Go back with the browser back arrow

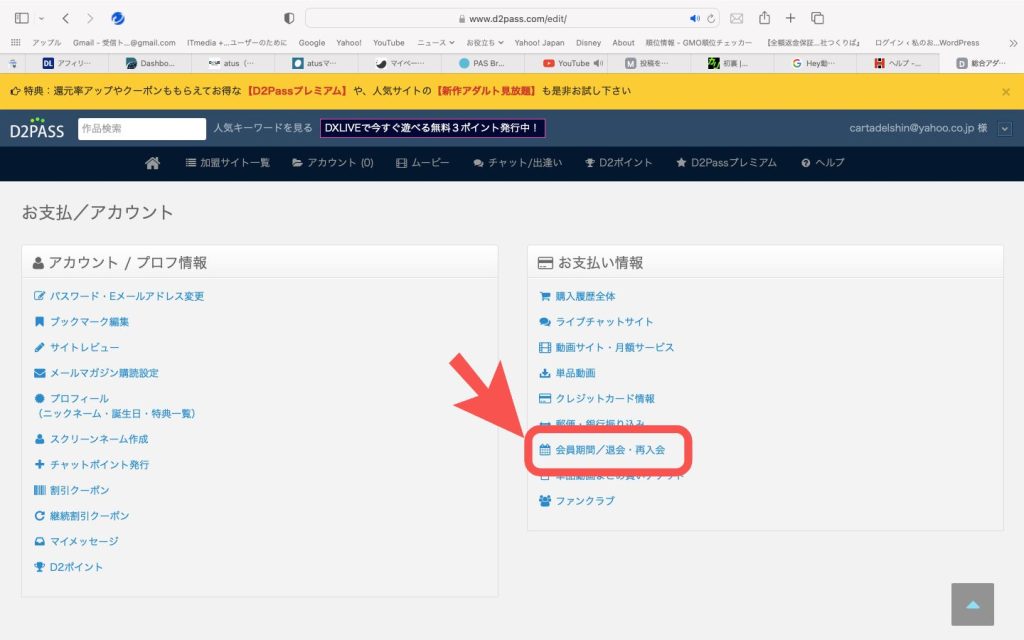click(65, 18)
